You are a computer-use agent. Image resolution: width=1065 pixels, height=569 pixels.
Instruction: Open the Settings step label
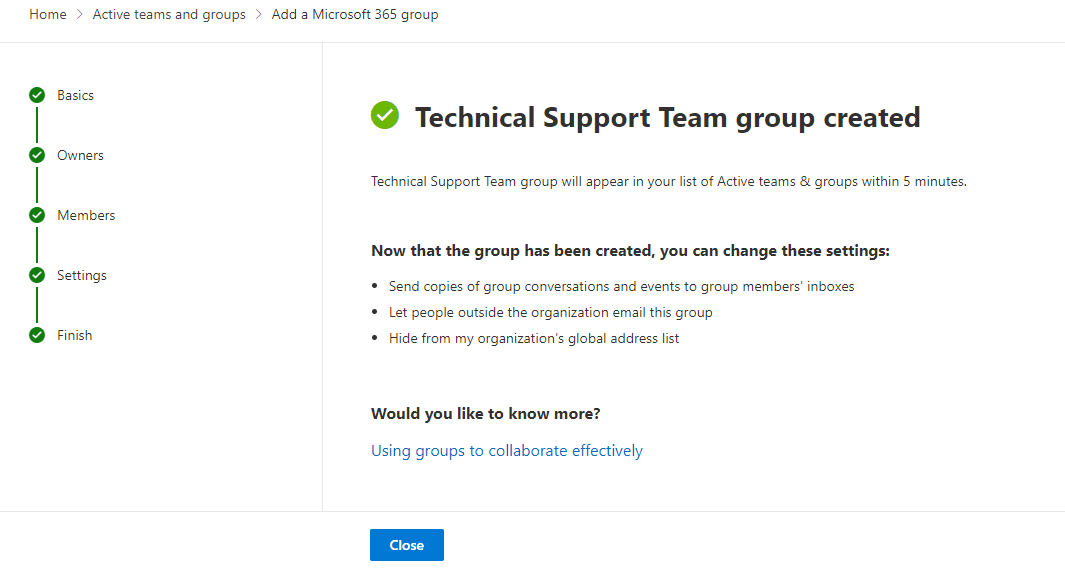(82, 275)
